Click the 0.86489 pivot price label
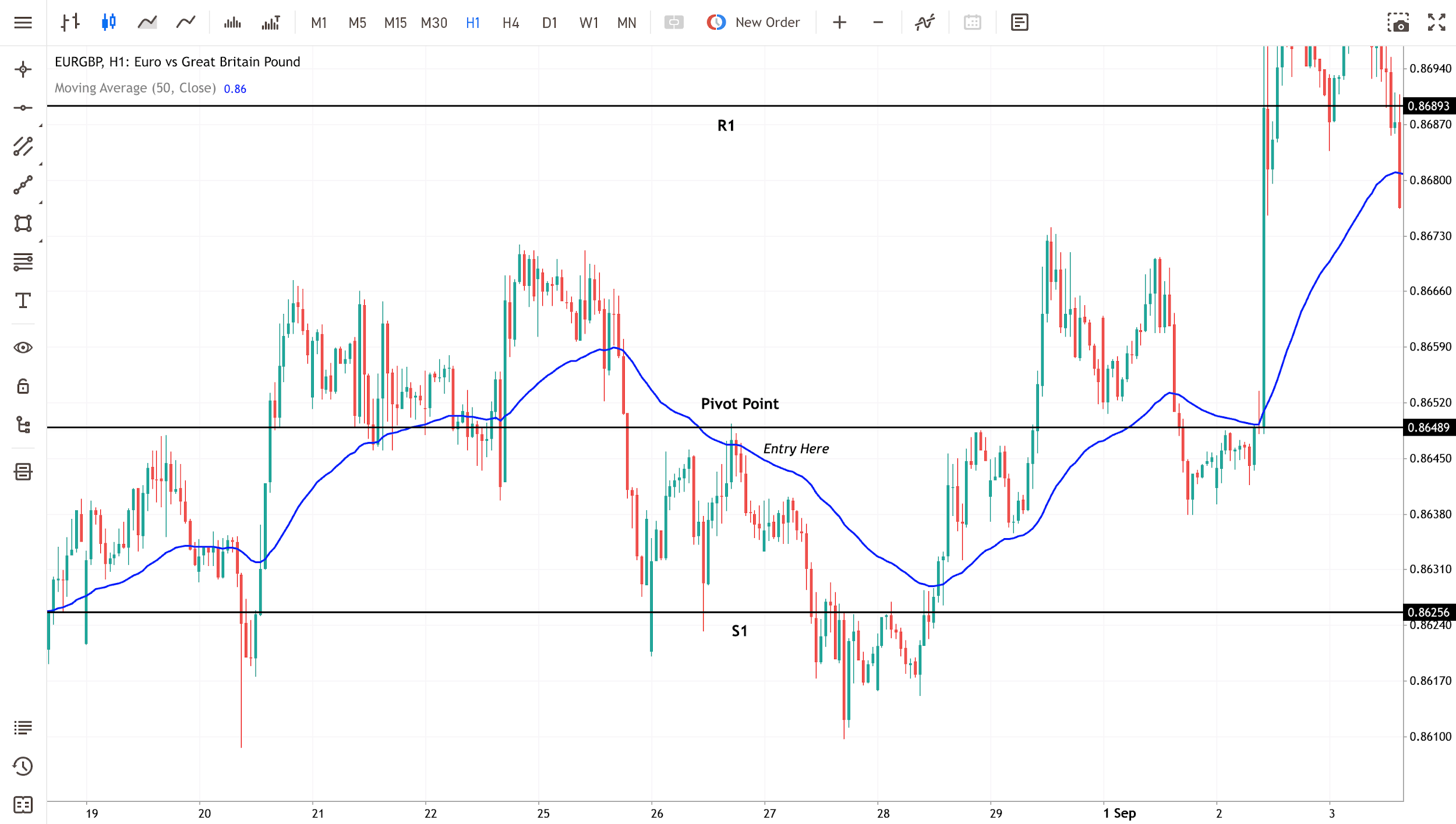 point(1429,427)
